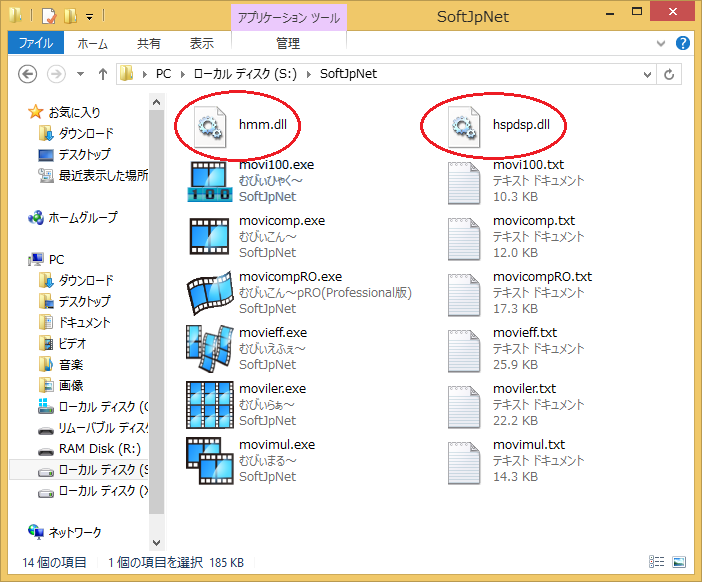Image resolution: width=702 pixels, height=582 pixels.
Task: Select the movimul.txt document icon
Action: coord(464,463)
